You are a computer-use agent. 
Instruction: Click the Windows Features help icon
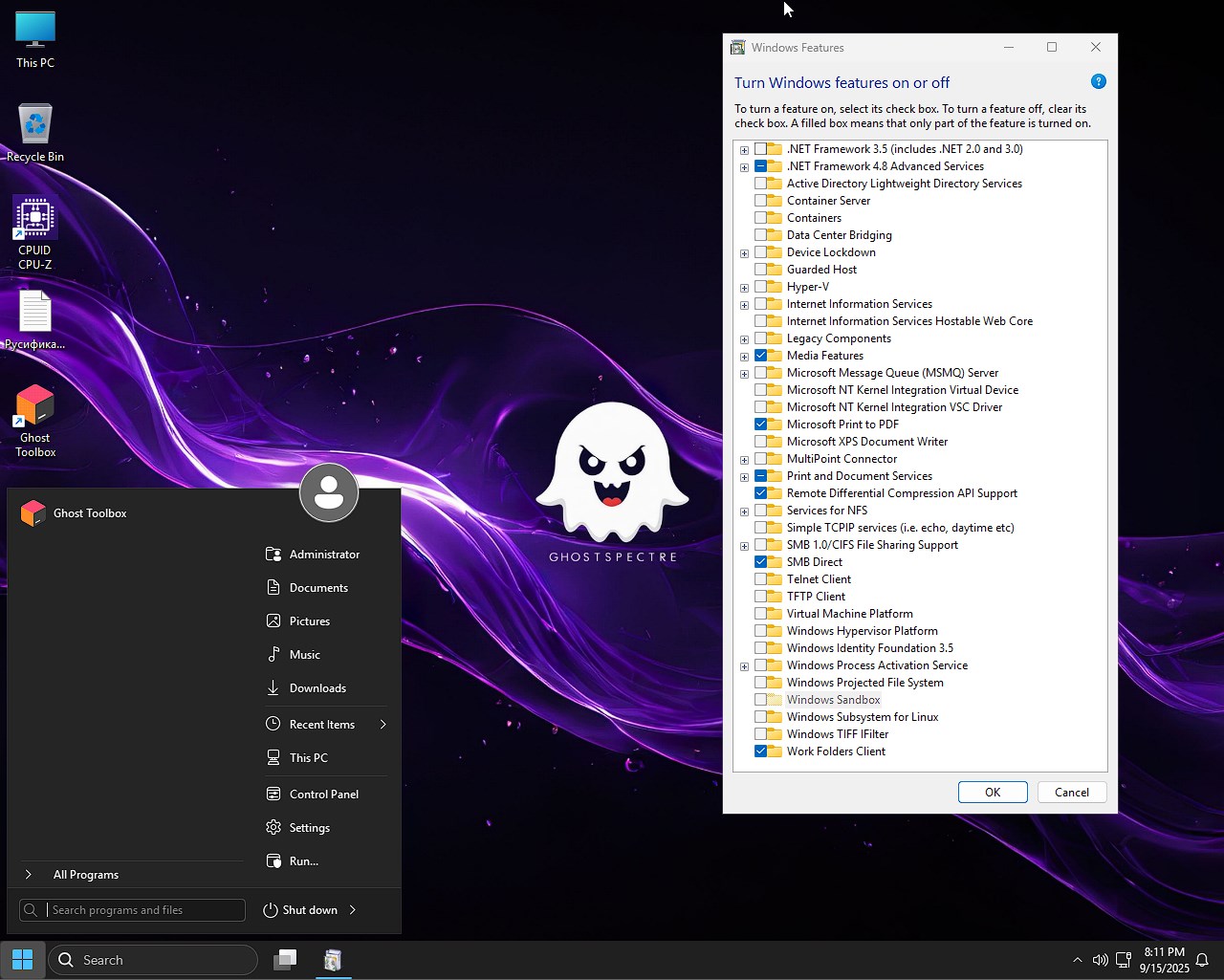(1099, 81)
